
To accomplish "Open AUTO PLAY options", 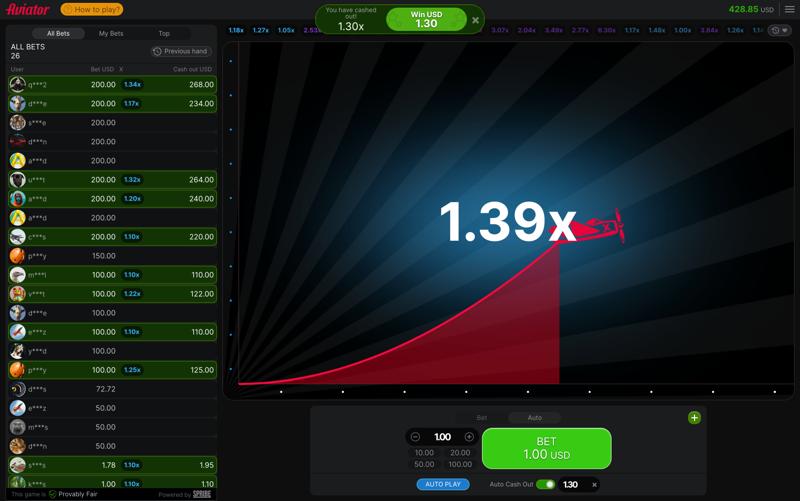I will coord(443,484).
